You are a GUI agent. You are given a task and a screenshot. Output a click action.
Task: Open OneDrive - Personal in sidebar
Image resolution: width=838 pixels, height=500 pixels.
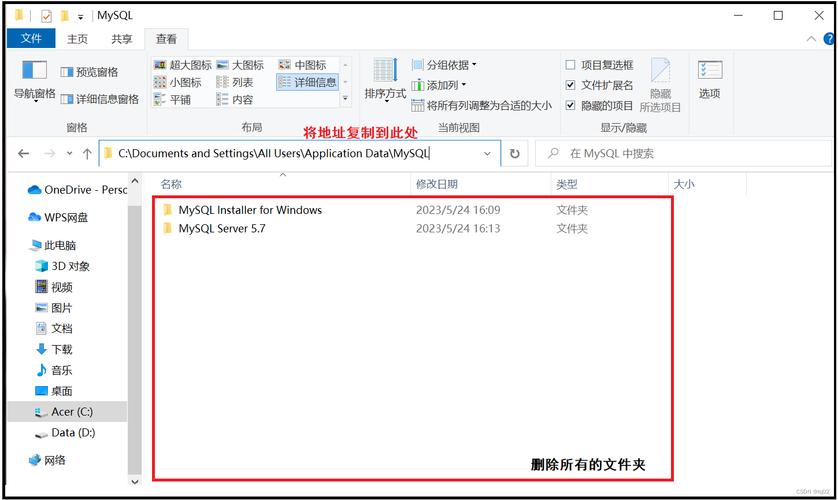[x=77, y=190]
